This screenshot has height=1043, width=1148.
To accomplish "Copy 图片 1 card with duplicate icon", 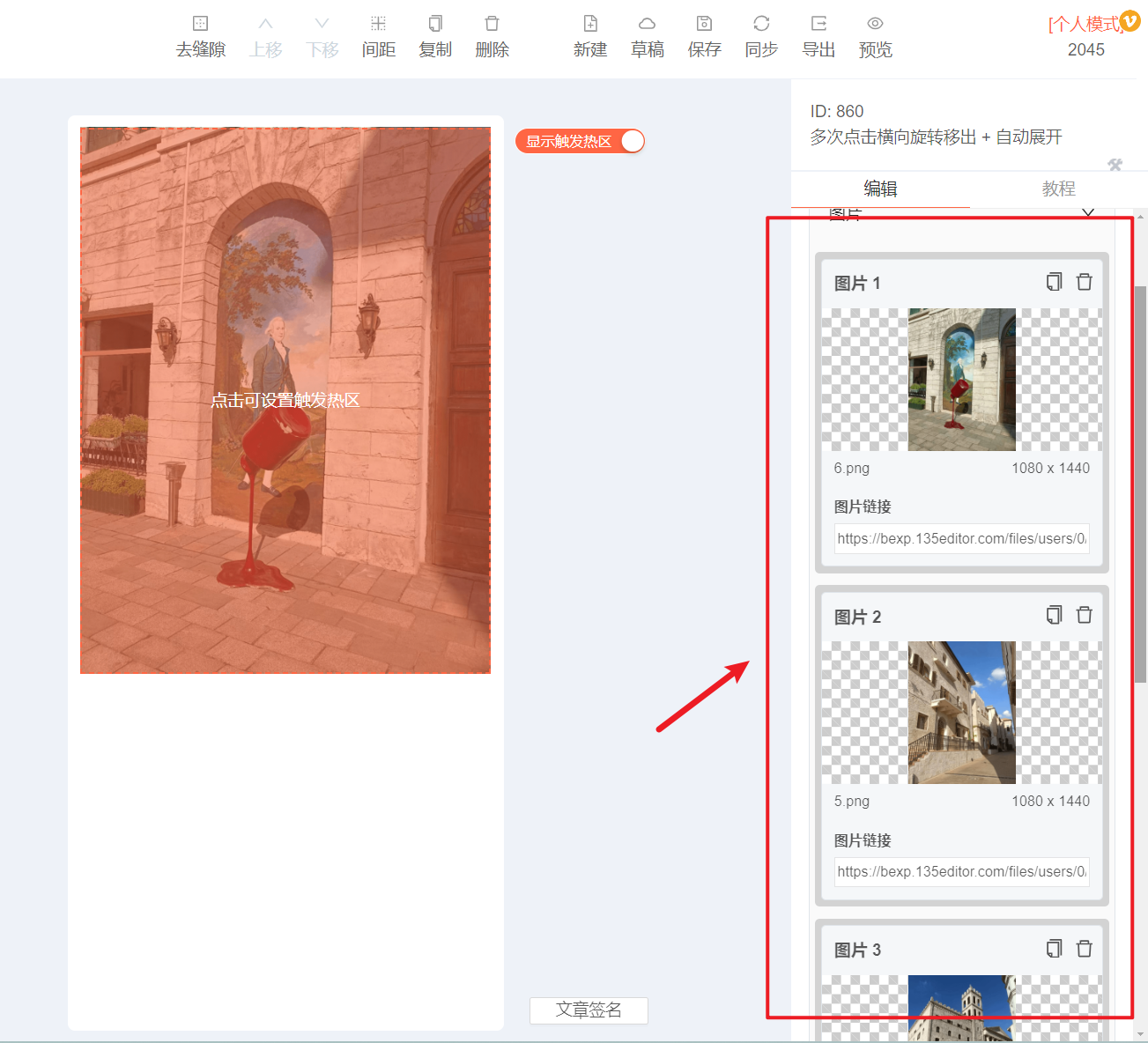I will point(1054,282).
